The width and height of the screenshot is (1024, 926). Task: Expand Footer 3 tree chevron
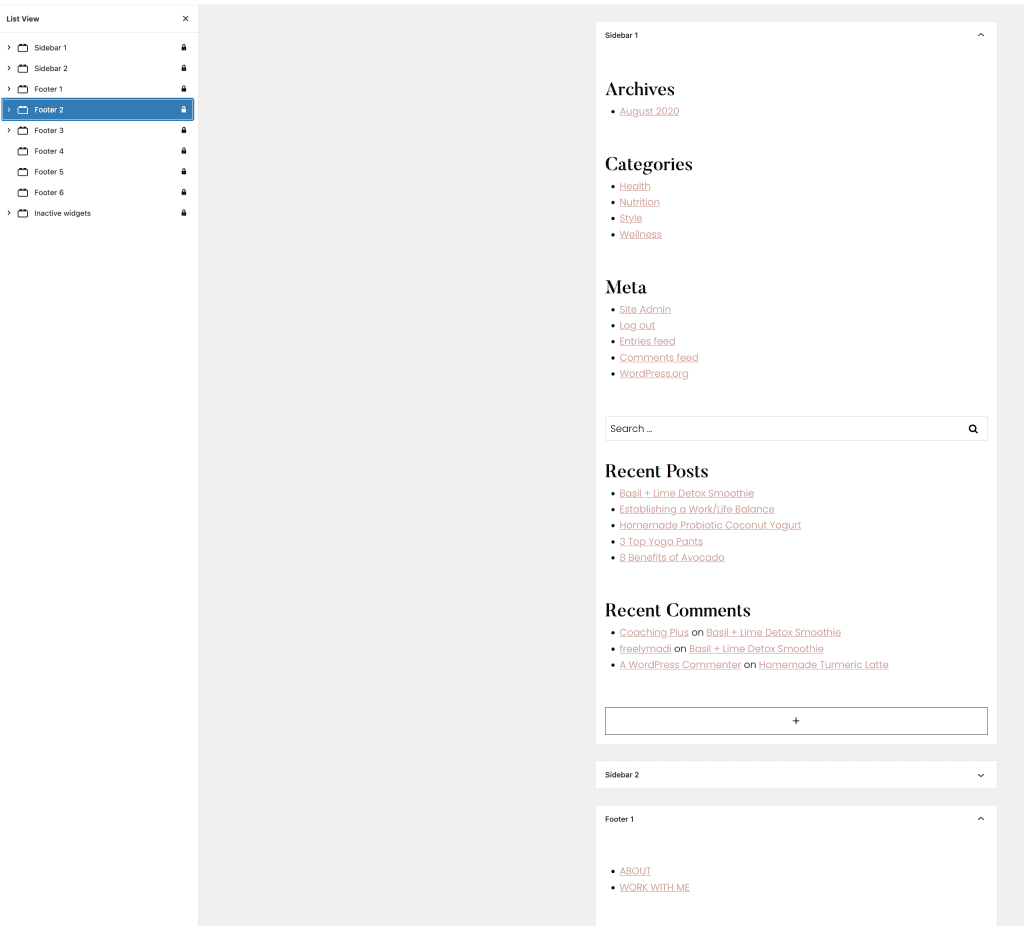click(8, 131)
